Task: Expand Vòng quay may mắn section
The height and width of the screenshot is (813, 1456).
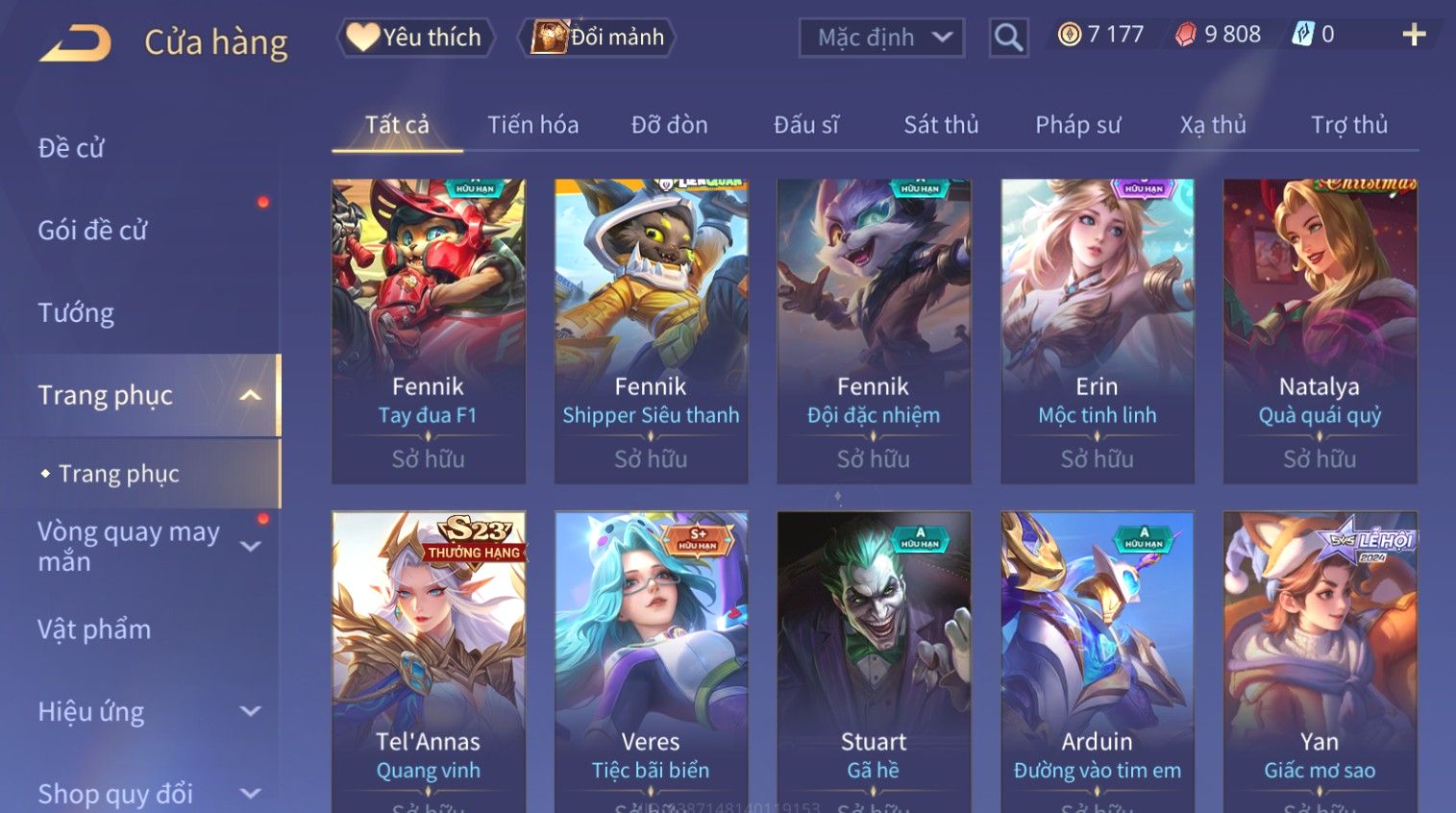Action: pyautogui.click(x=250, y=546)
